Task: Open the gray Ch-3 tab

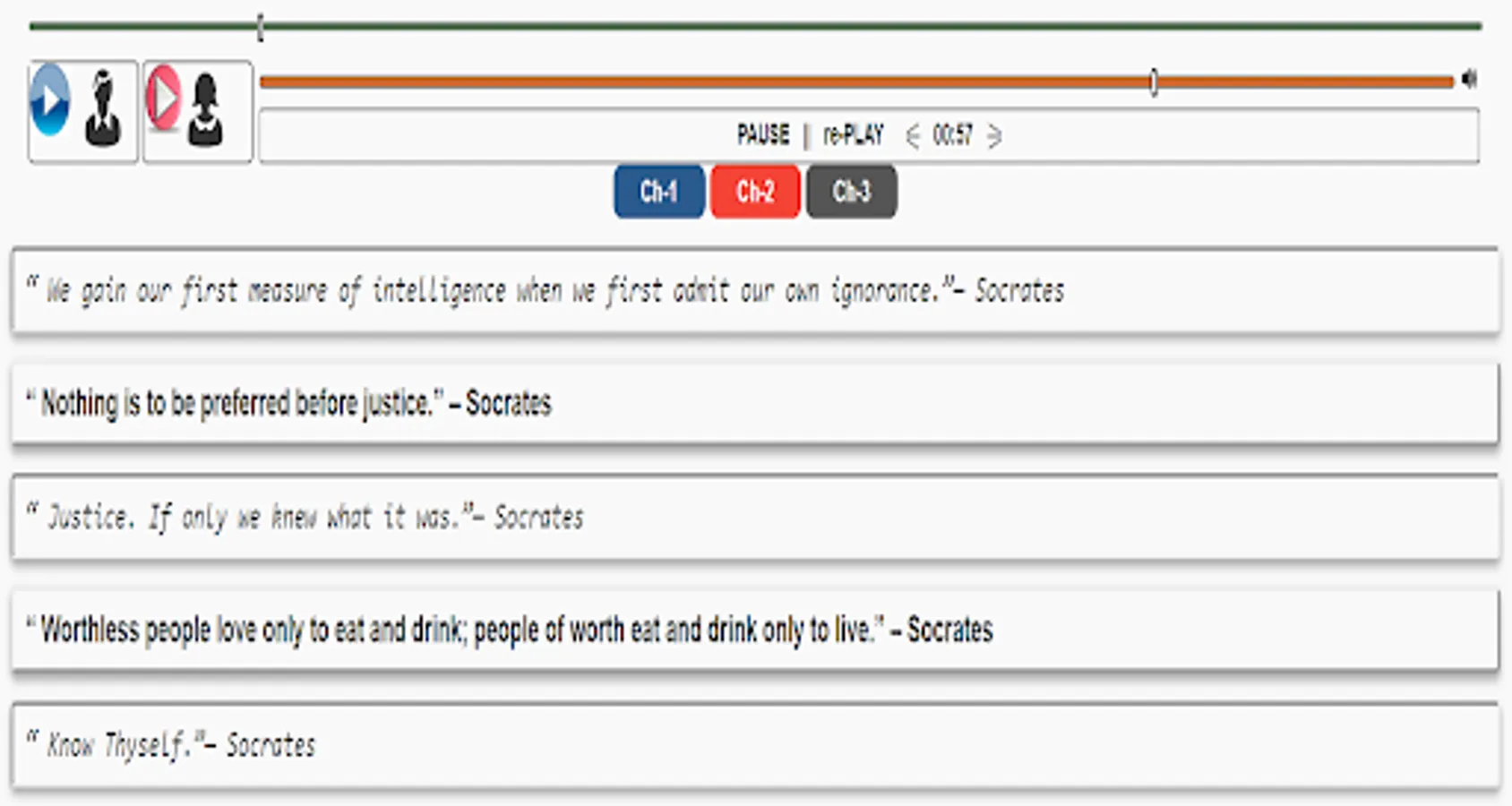Action: point(851,192)
